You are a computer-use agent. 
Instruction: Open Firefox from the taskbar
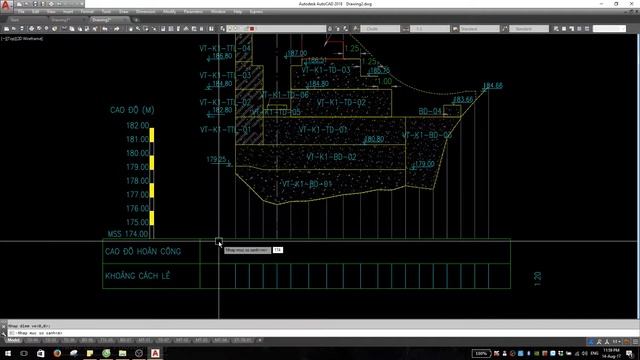pyautogui.click(x=57, y=353)
